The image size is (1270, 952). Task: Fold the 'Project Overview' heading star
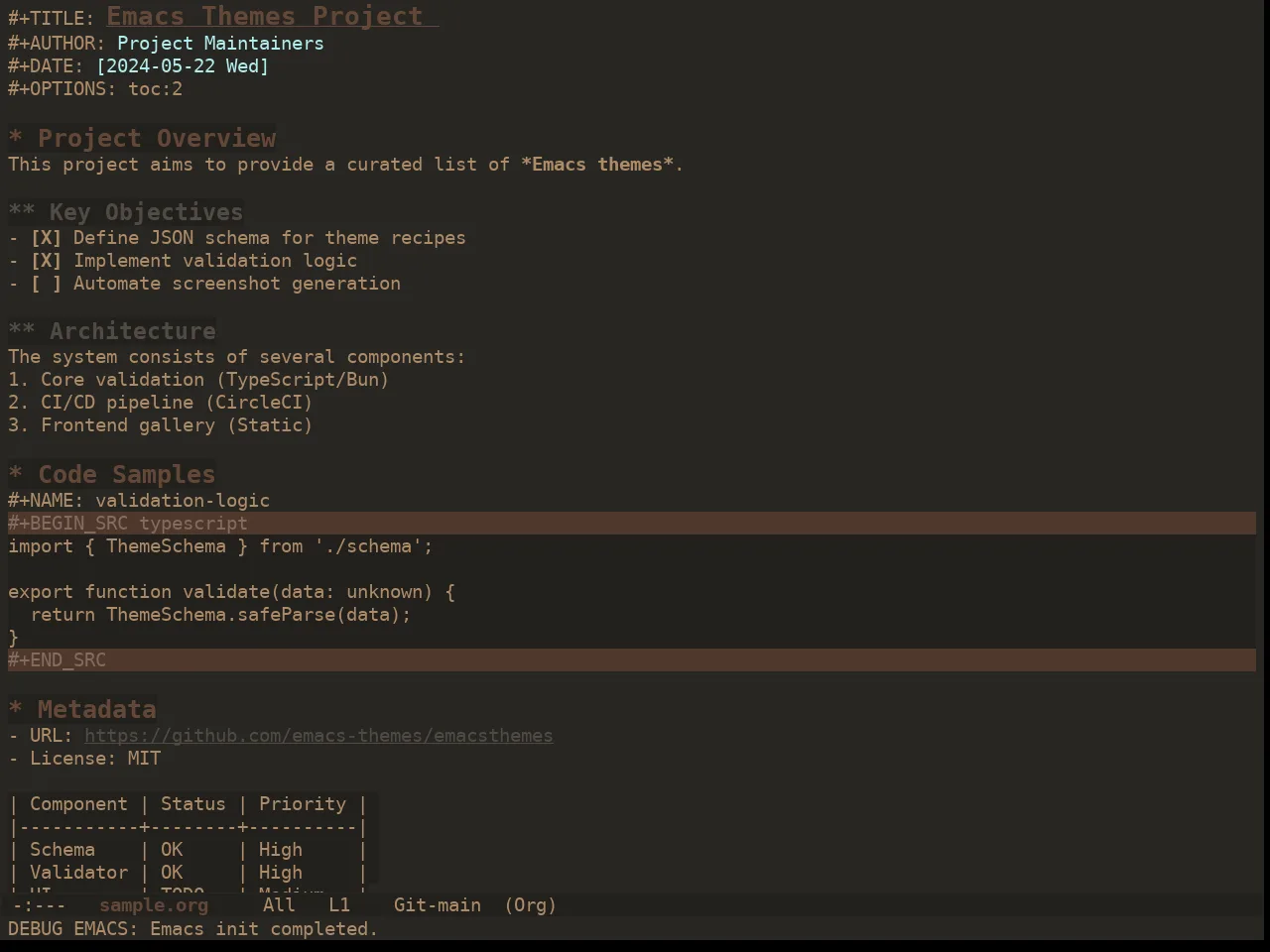16,139
